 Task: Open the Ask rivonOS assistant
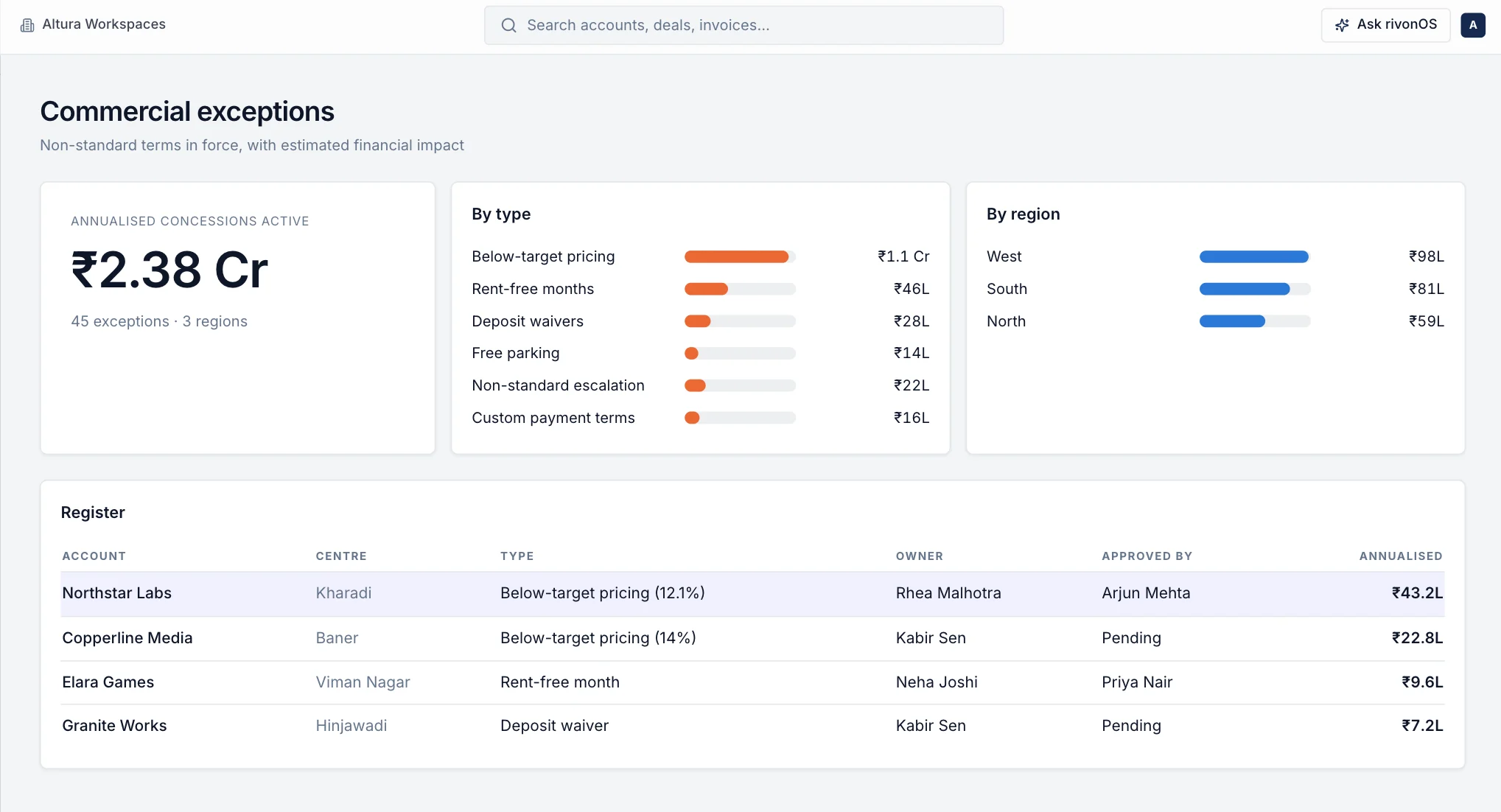pyautogui.click(x=1385, y=25)
